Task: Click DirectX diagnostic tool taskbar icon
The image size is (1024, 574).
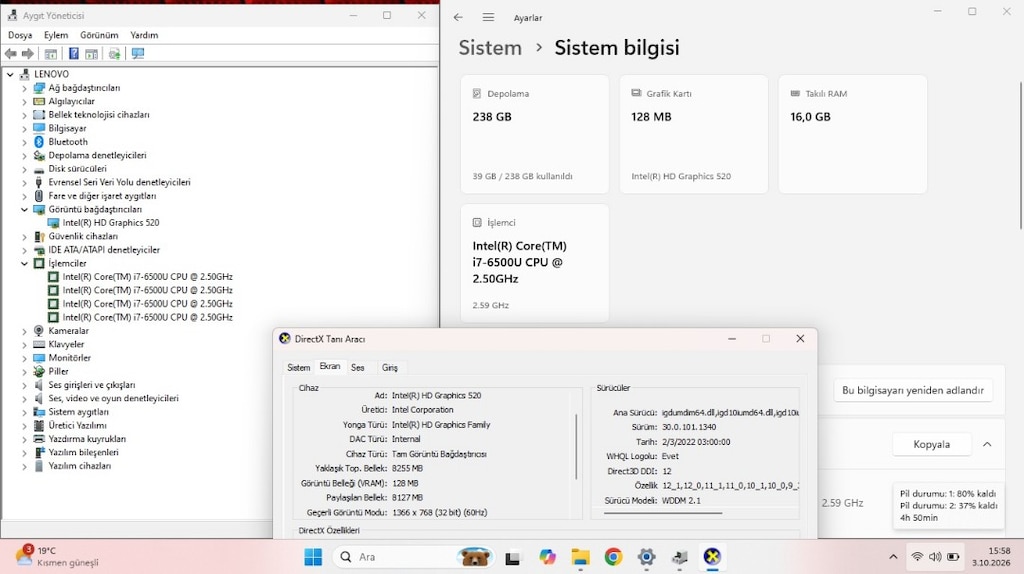Action: [x=712, y=557]
